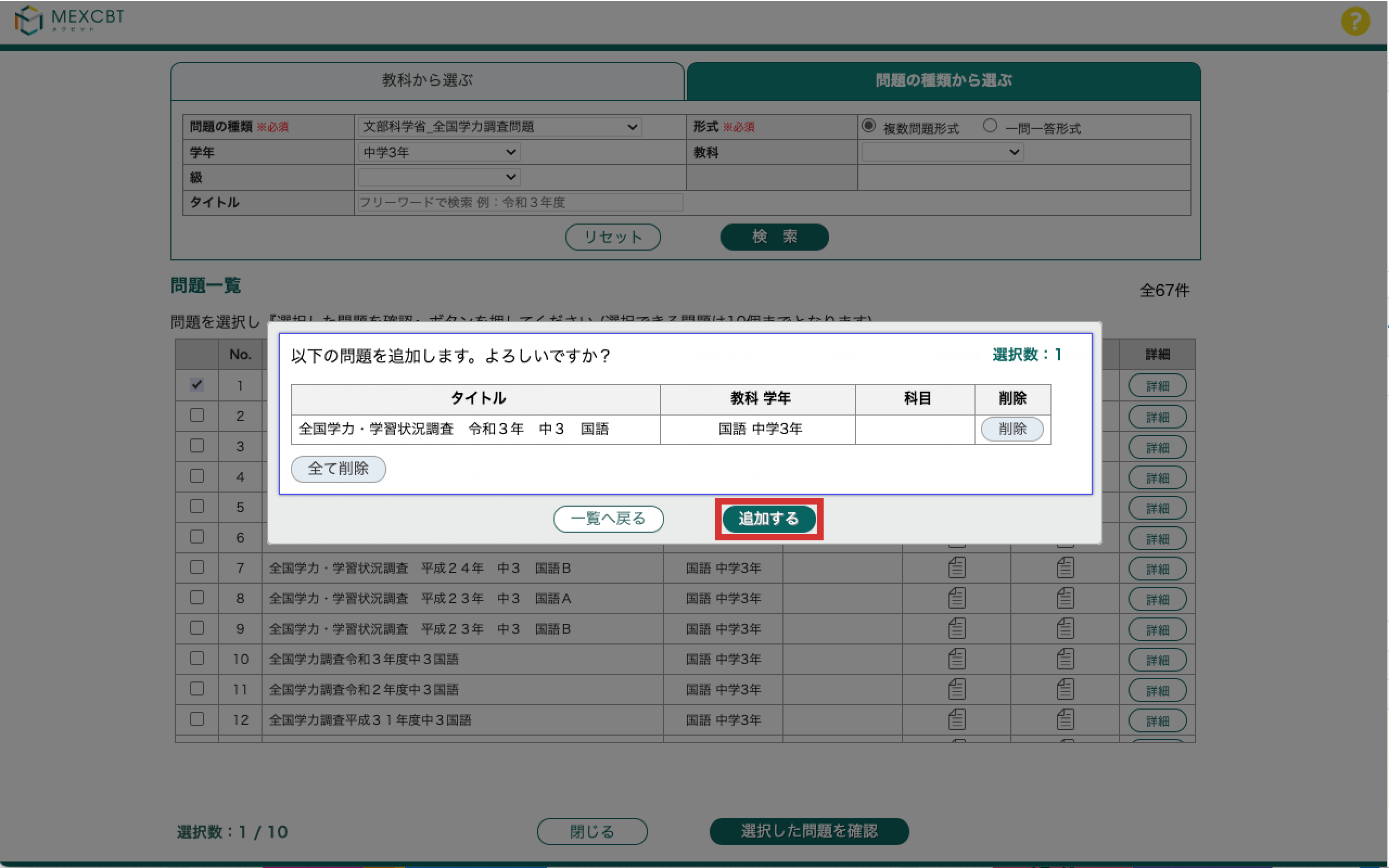1389x868 pixels.
Task: Open first document icon in row 12
Action: [956, 720]
